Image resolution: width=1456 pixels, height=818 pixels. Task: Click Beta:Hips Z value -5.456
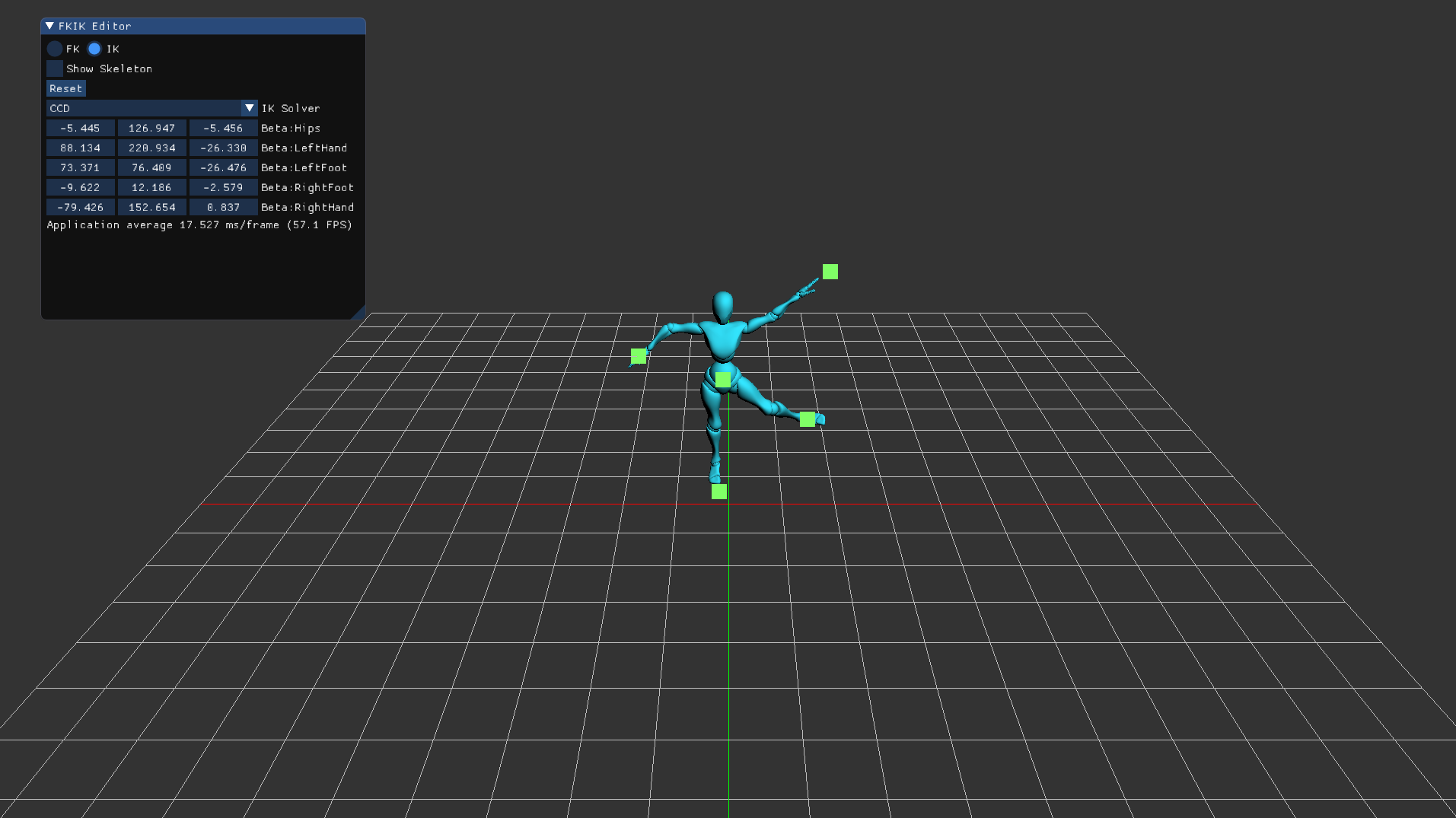[224, 128]
